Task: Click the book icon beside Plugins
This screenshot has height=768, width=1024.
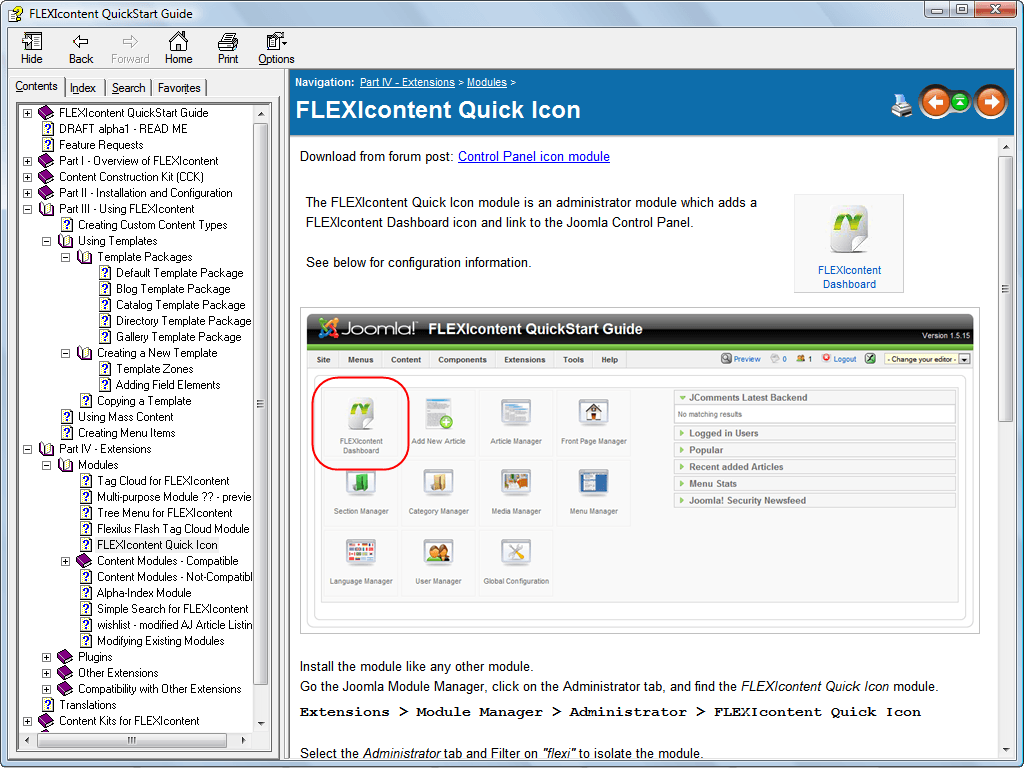Action: [65, 657]
